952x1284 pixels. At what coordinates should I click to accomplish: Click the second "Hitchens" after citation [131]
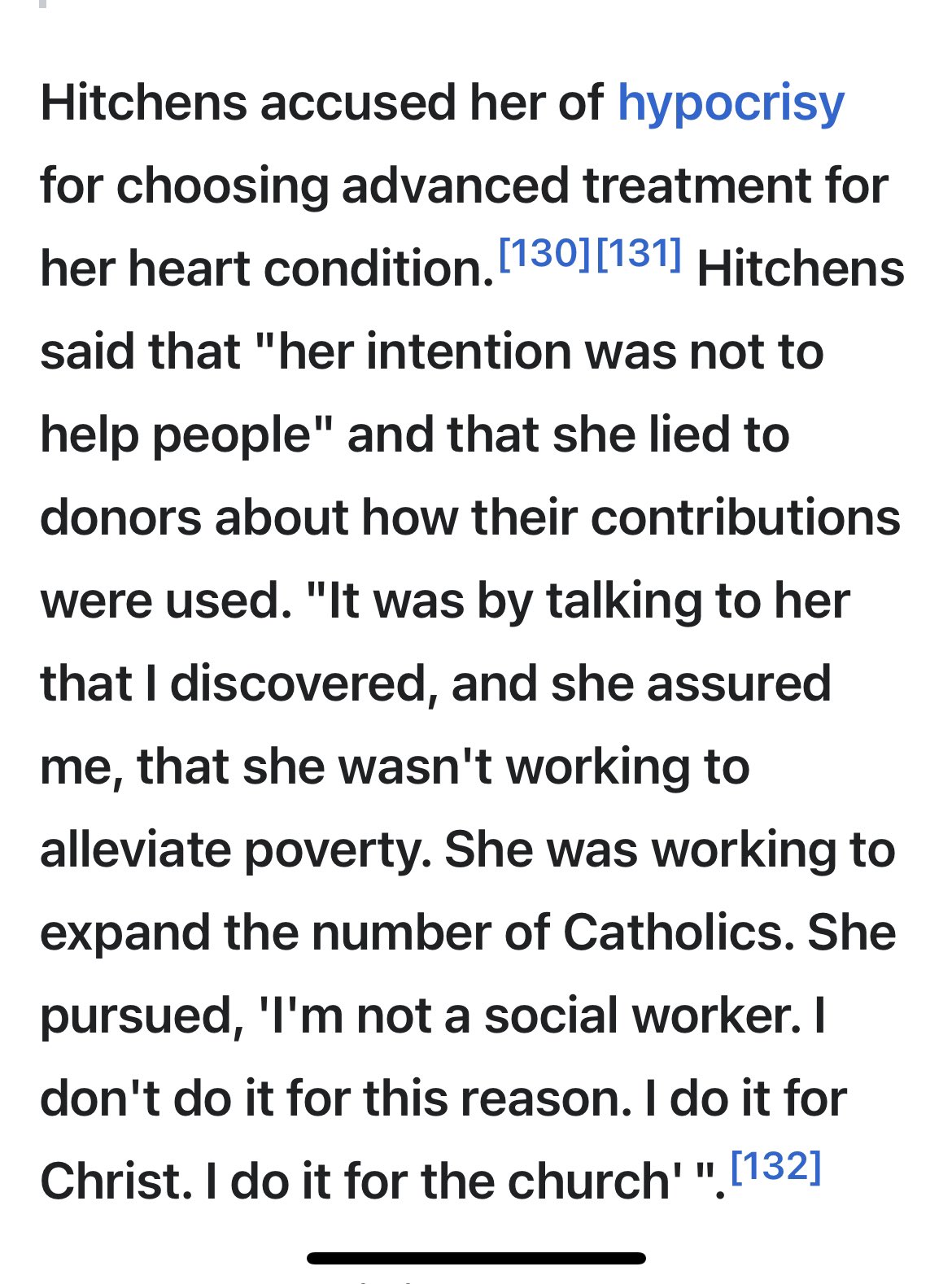click(x=800, y=269)
